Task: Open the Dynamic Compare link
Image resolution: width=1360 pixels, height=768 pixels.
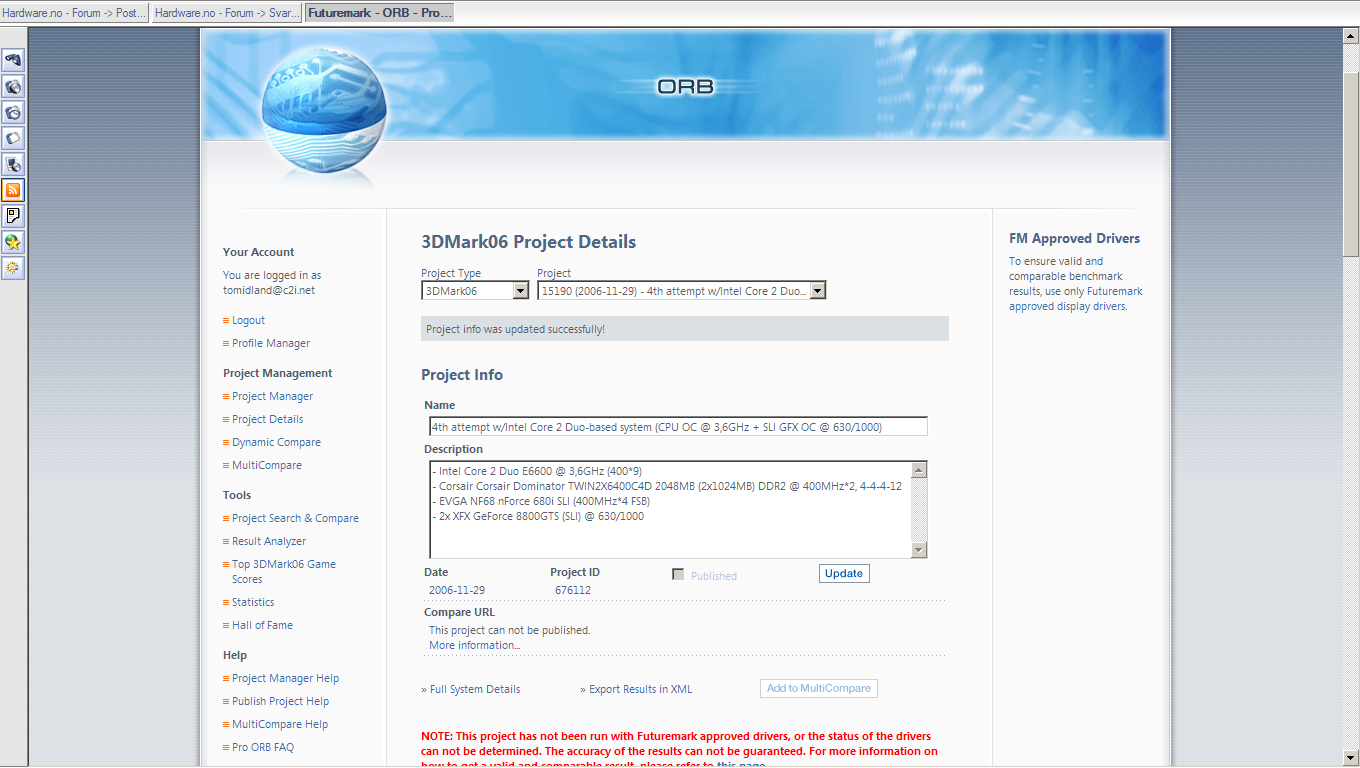Action: (276, 443)
